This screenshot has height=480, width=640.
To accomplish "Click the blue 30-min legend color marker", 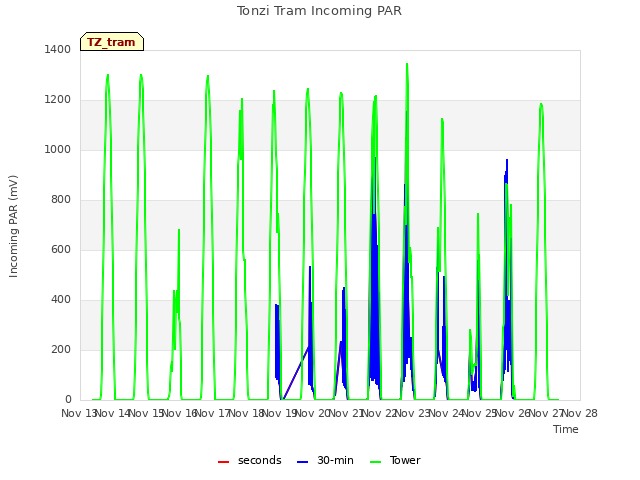I will coord(302,462).
